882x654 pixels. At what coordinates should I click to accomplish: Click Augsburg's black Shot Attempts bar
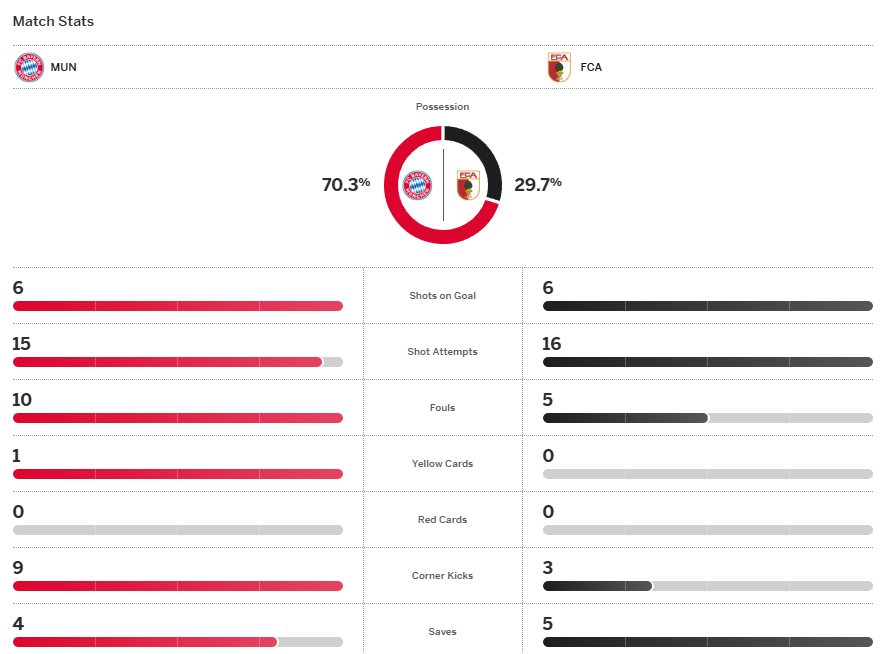point(707,362)
